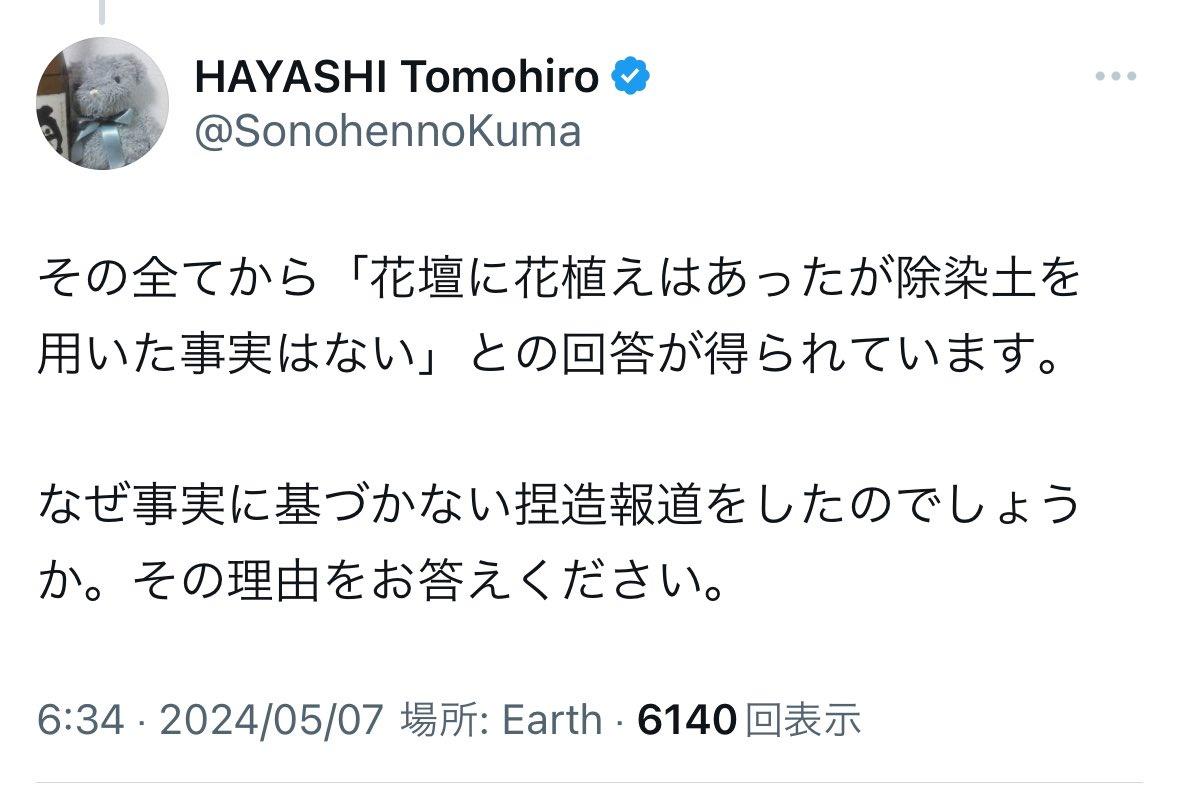This screenshot has height=789, width=1179.
Task: Open HAYASHI Tomohiro's profile via display name
Action: 396,77
